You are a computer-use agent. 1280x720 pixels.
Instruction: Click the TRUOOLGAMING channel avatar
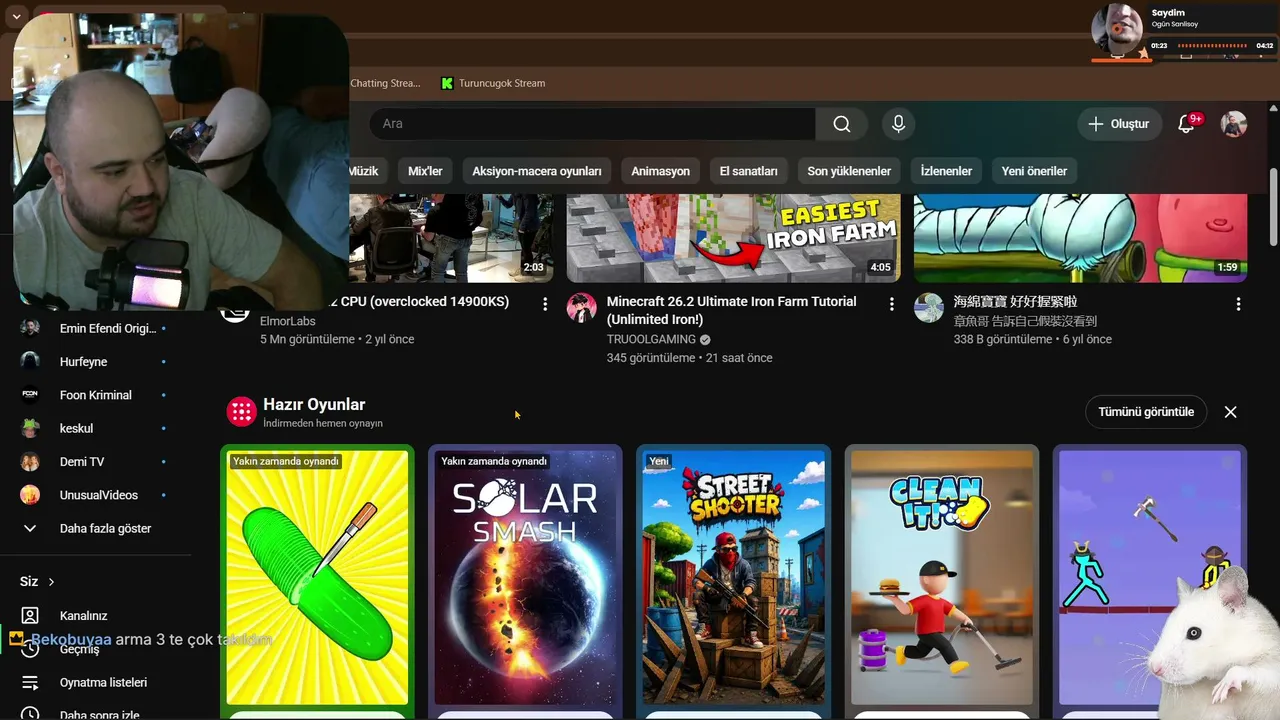click(x=582, y=308)
